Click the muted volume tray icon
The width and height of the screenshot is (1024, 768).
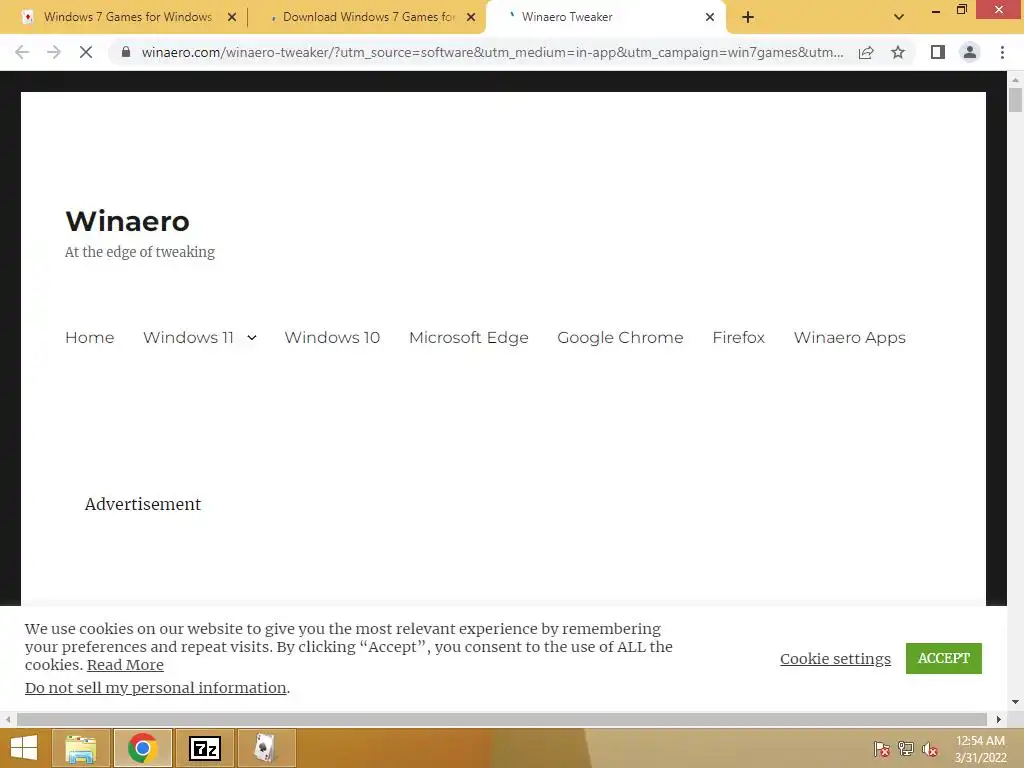[929, 749]
